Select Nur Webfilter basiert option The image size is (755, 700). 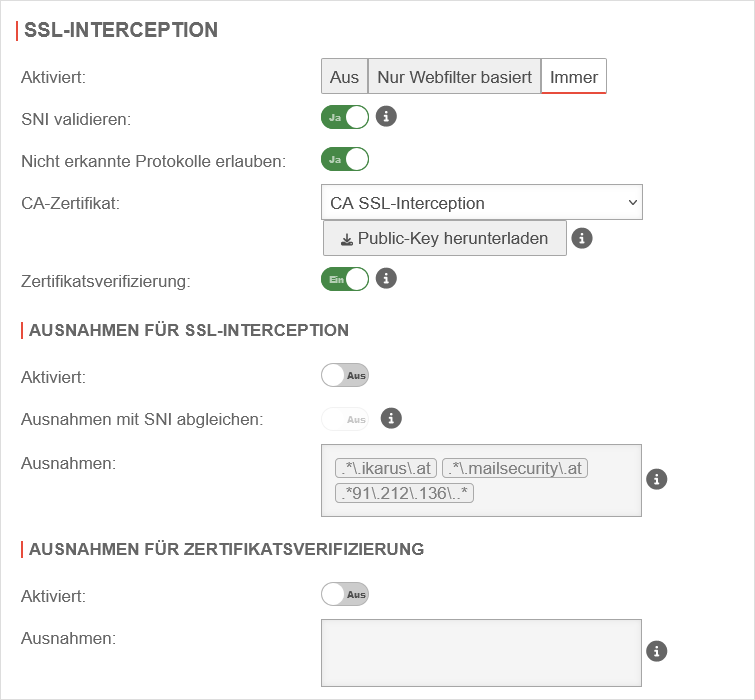point(454,77)
